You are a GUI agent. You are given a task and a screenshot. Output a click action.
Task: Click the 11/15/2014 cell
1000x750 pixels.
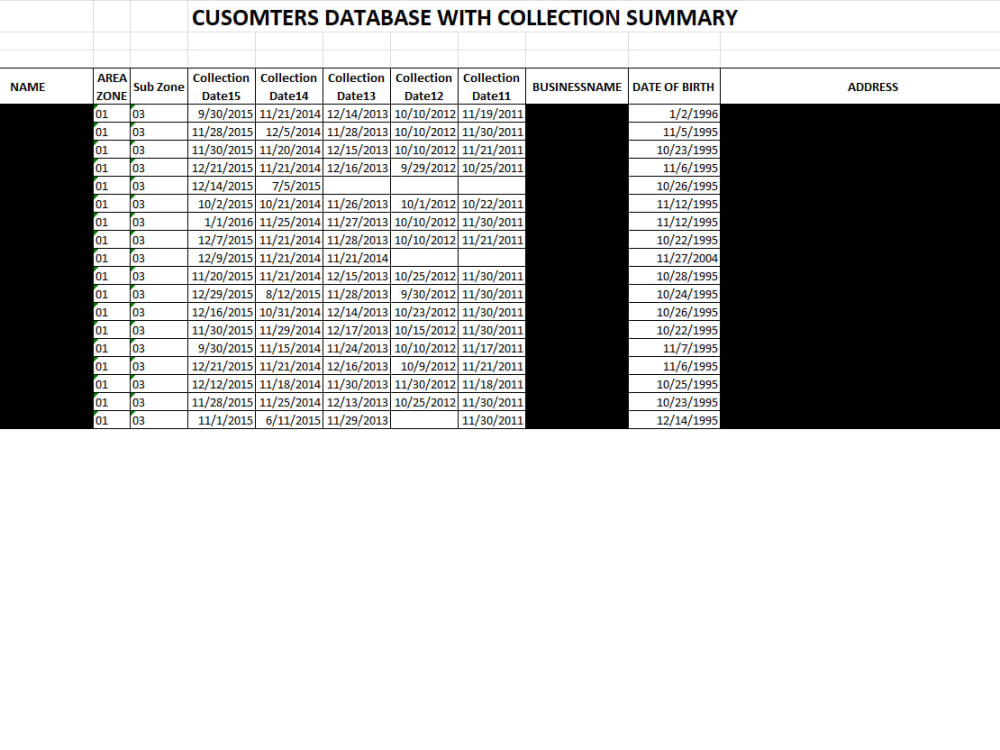tap(289, 348)
